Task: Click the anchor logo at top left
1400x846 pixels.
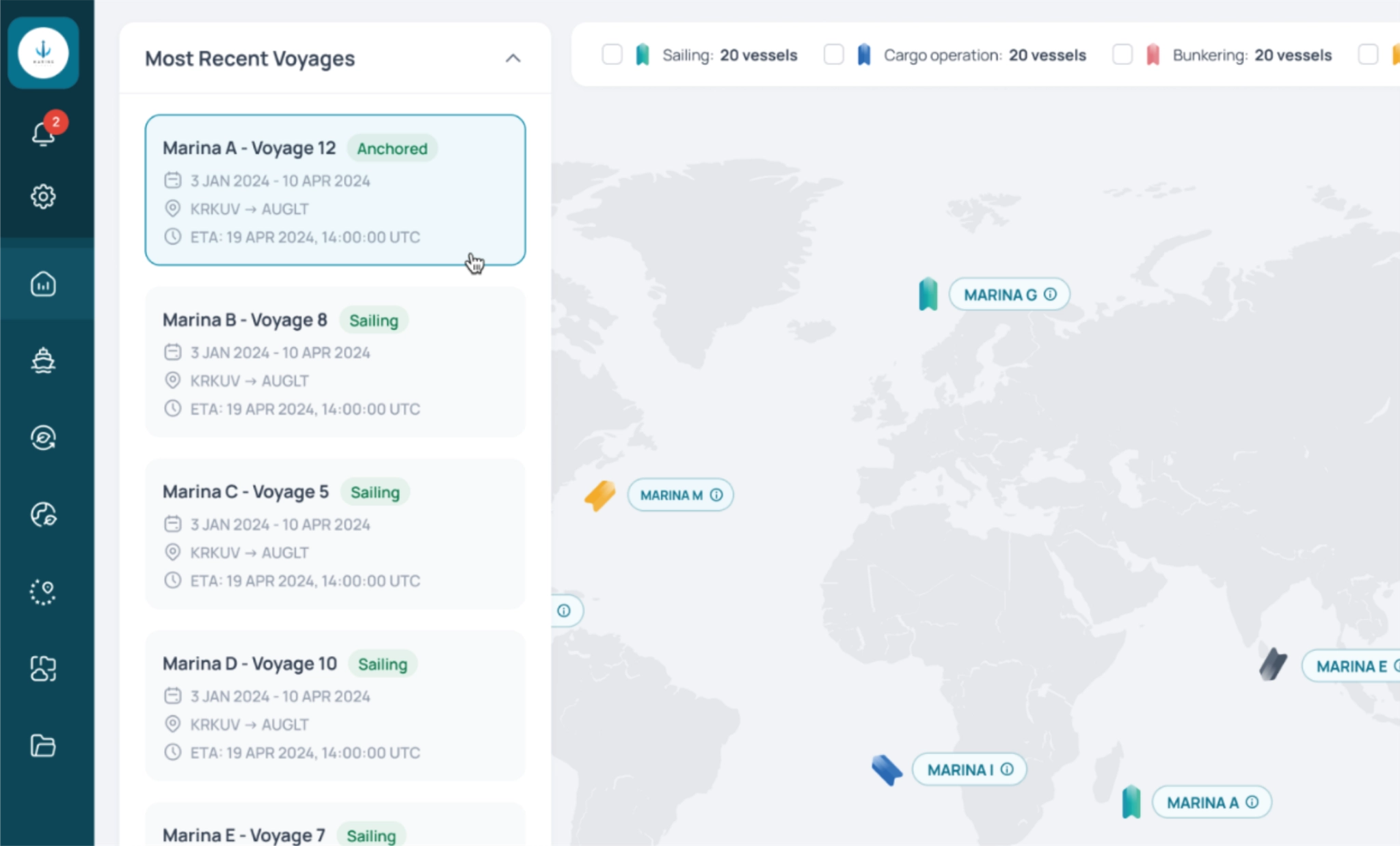Action: pos(43,53)
